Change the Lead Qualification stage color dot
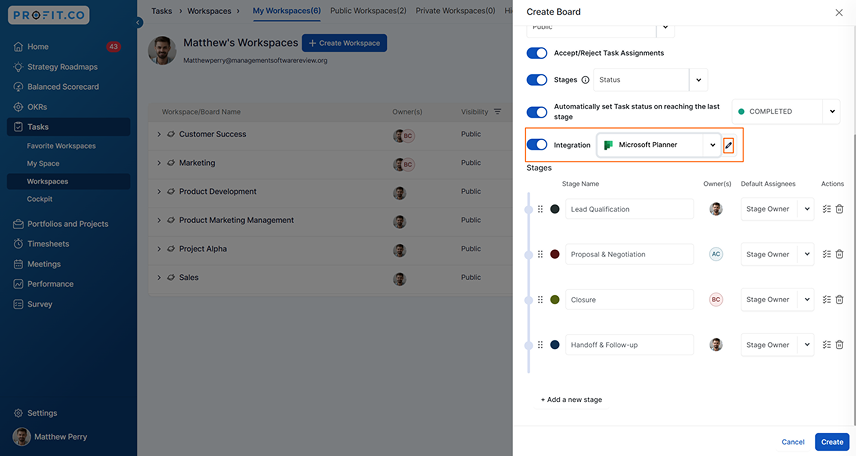 555,209
